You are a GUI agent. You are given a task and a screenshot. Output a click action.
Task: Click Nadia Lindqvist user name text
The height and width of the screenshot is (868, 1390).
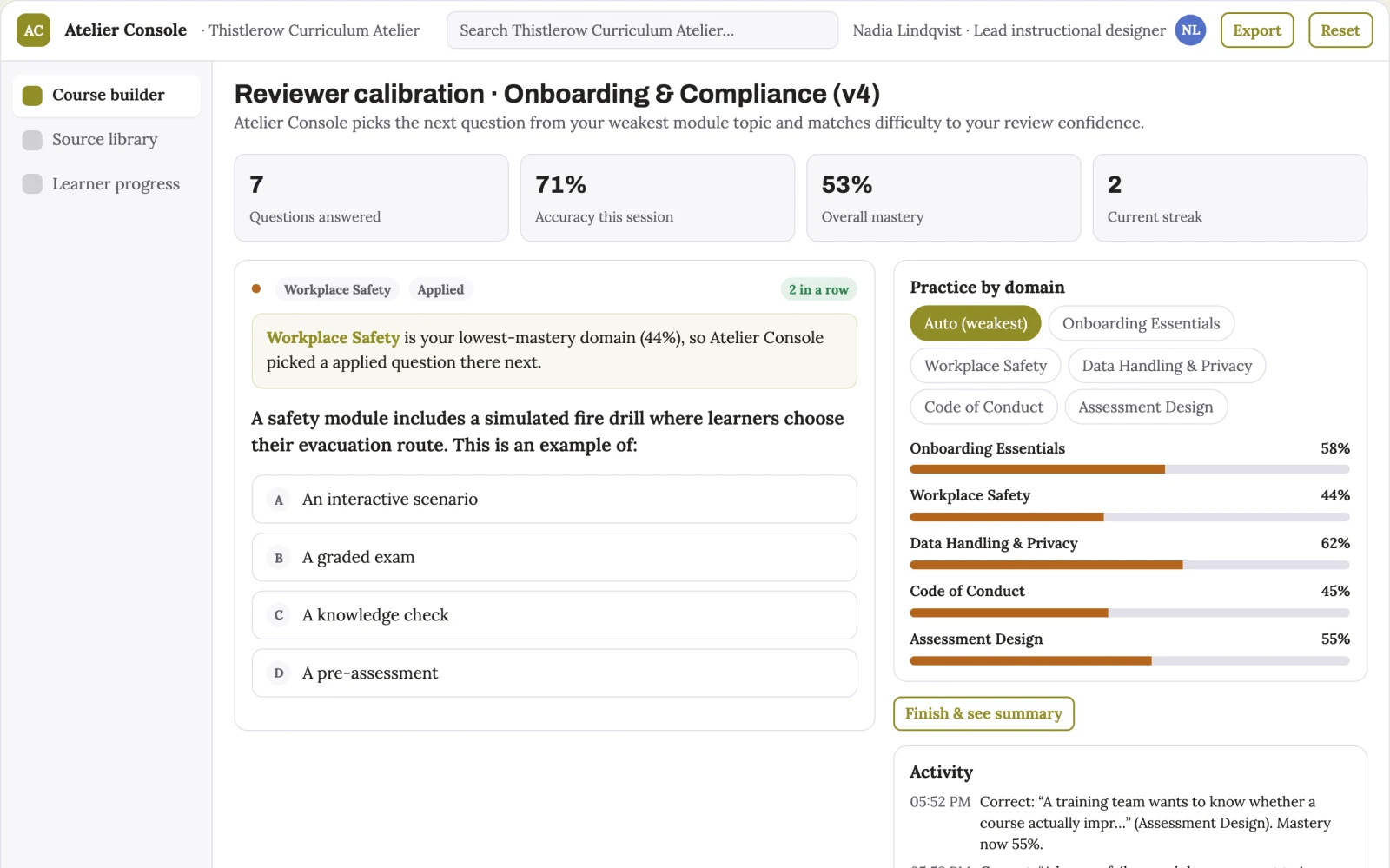pos(907,30)
